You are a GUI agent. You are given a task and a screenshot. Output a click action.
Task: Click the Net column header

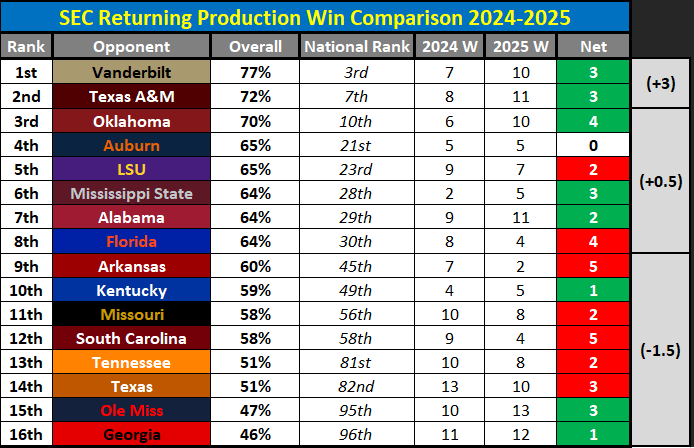click(592, 47)
